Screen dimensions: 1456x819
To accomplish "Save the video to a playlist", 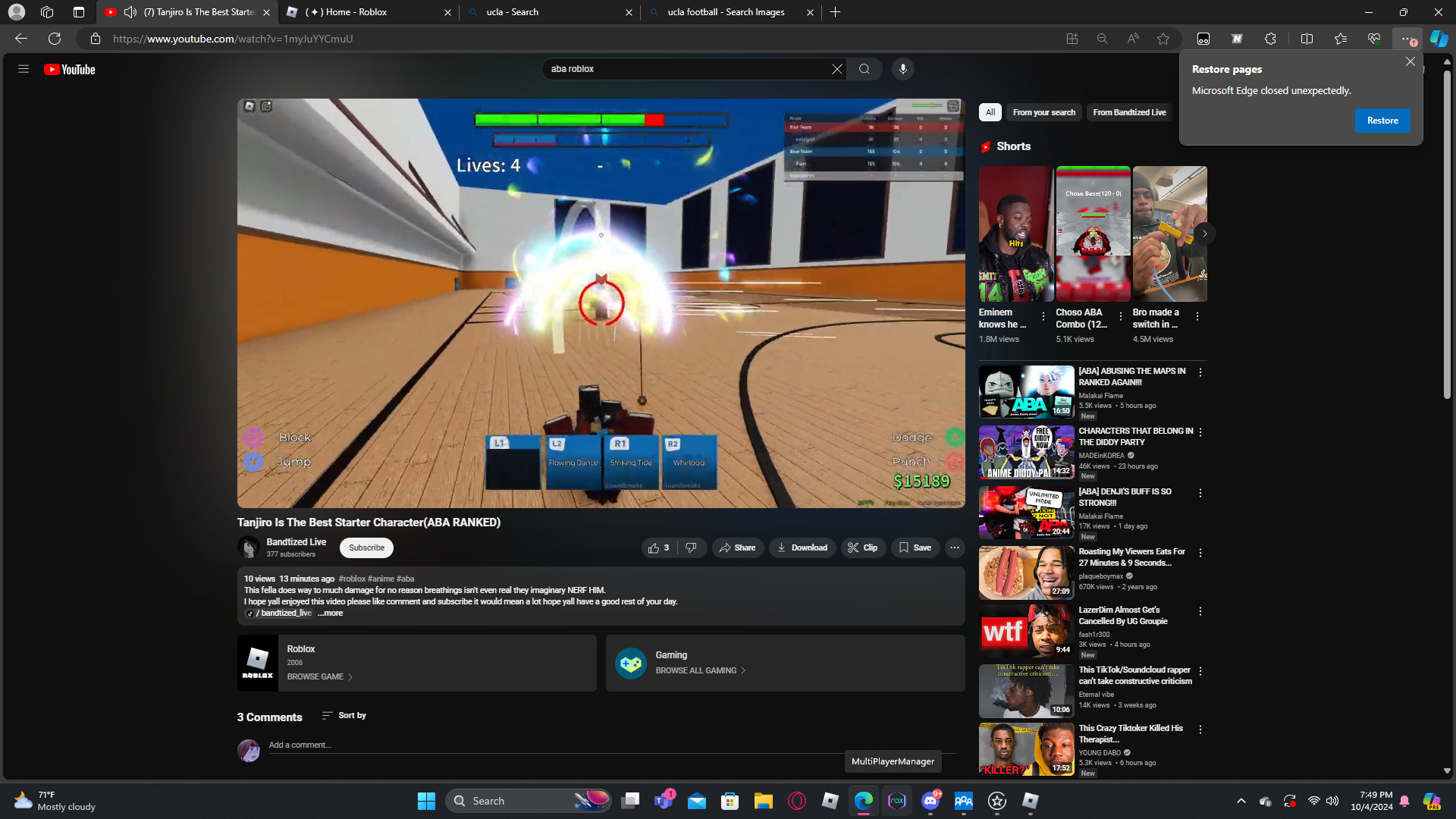I will pos(915,548).
